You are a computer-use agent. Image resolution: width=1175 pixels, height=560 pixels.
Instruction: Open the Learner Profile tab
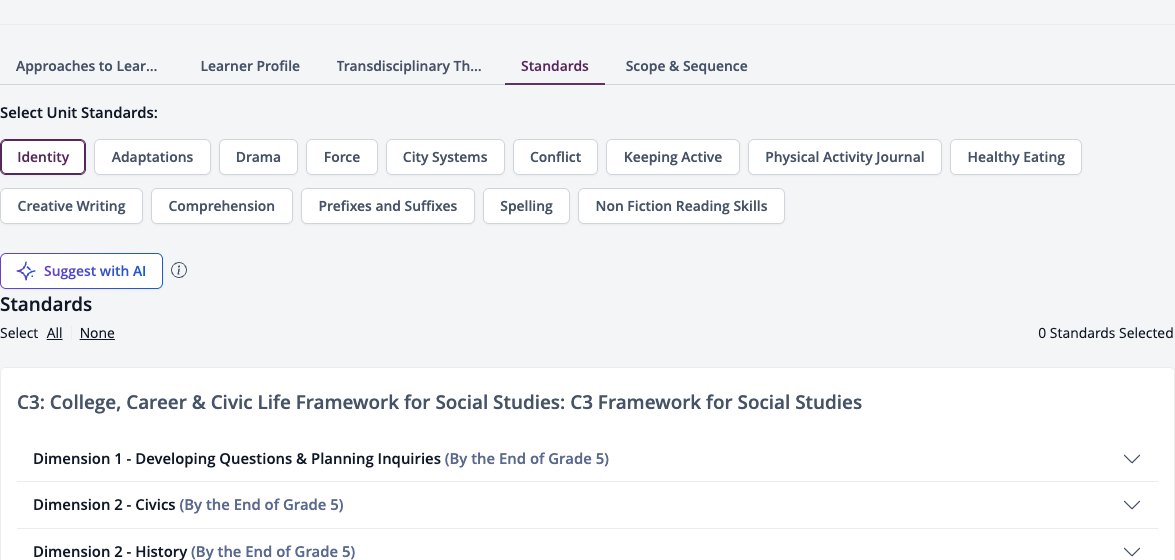[x=250, y=66]
